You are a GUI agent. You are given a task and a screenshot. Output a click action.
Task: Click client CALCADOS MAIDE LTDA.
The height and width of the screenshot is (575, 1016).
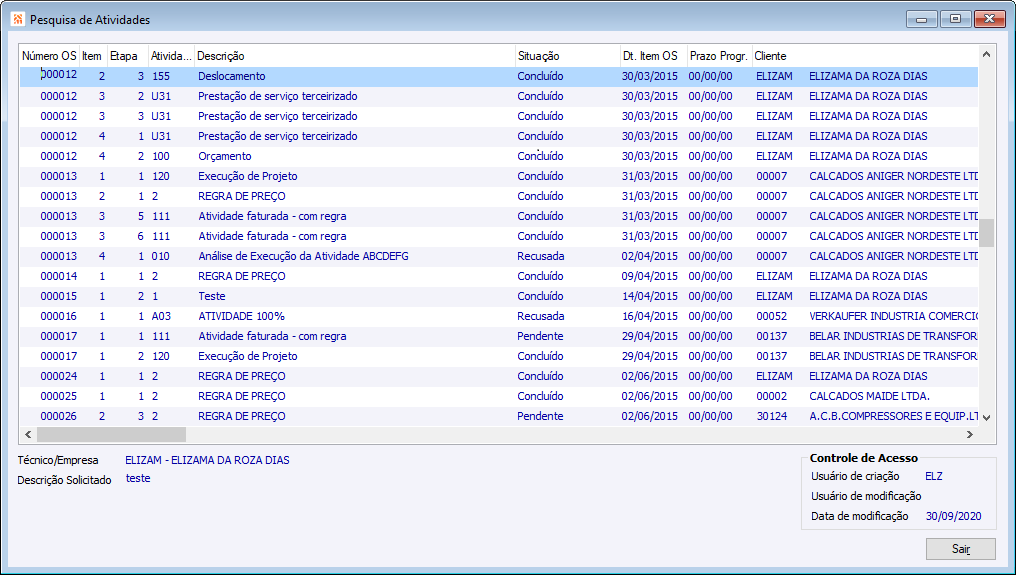tap(869, 396)
